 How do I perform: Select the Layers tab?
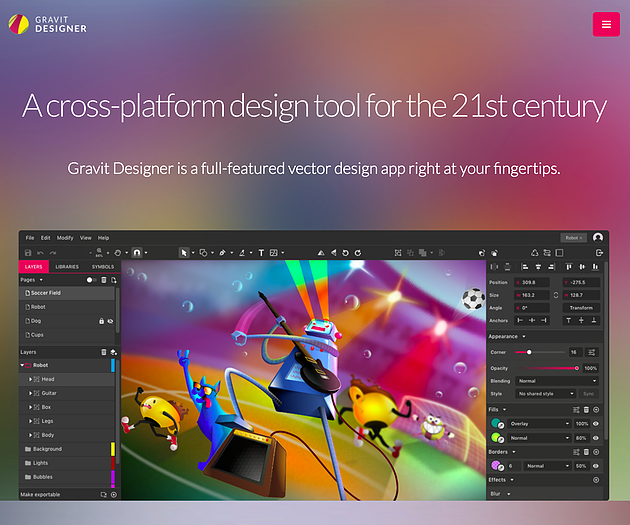34,267
